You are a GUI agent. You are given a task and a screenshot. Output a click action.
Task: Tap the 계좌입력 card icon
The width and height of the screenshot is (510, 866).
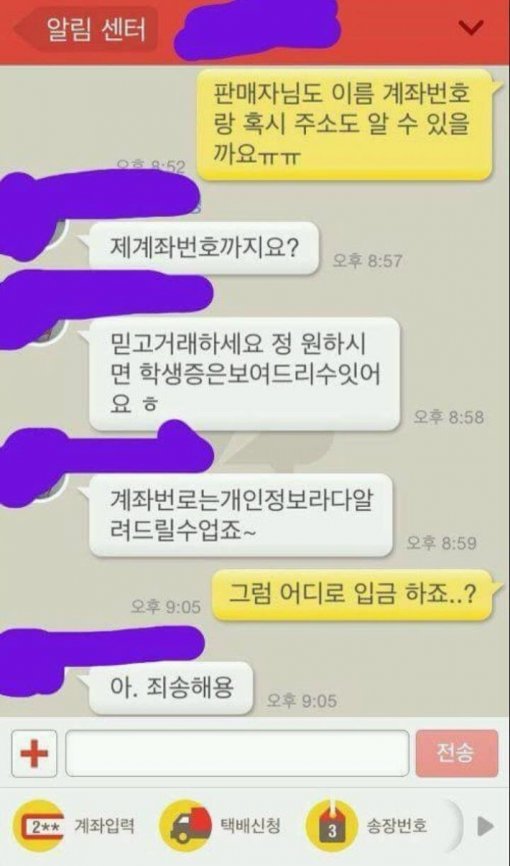pos(39,826)
